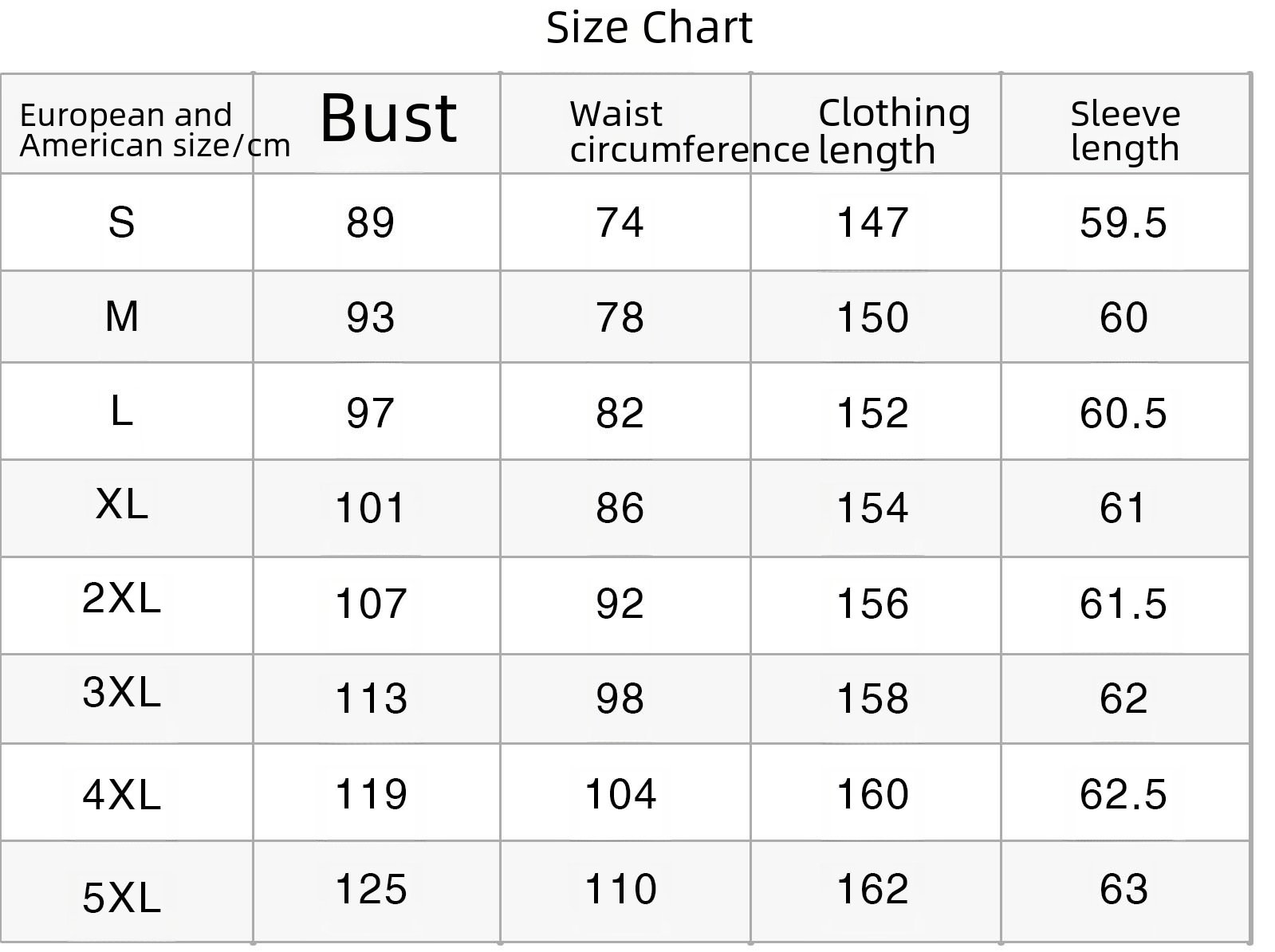Click the S size row label

pos(121,222)
